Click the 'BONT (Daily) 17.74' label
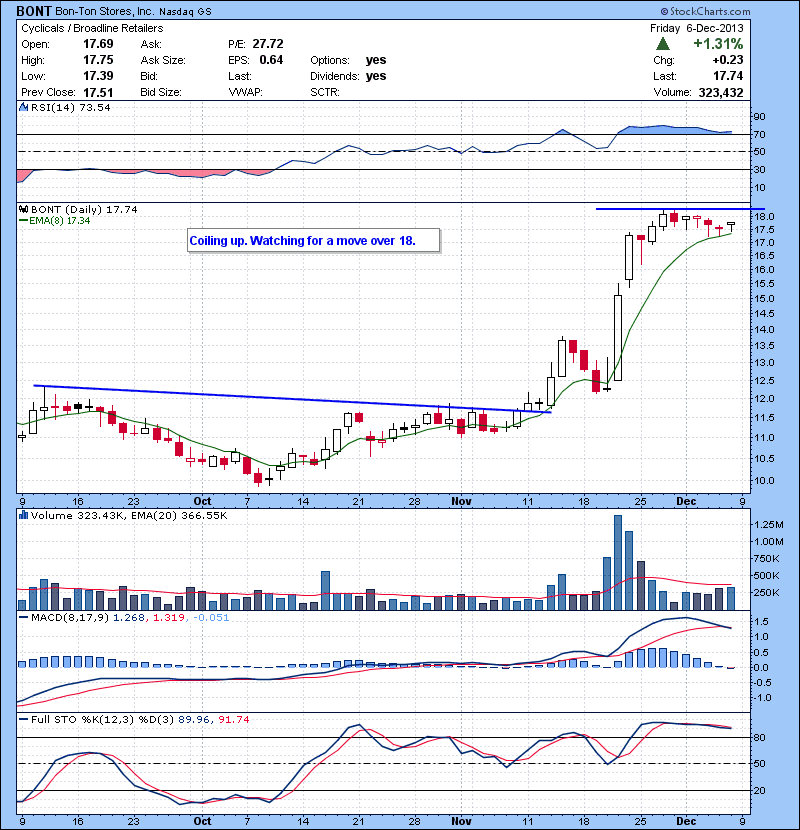 point(84,210)
